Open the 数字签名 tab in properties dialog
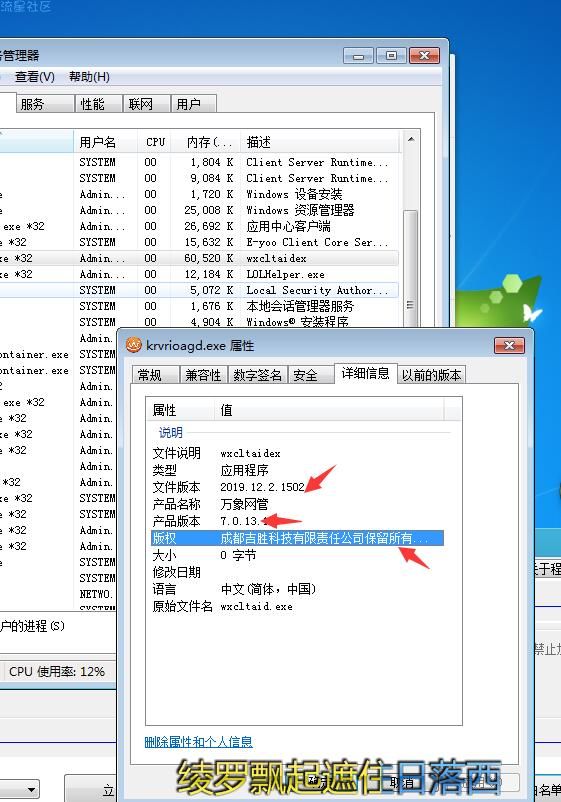Image resolution: width=561 pixels, height=802 pixels. point(258,374)
